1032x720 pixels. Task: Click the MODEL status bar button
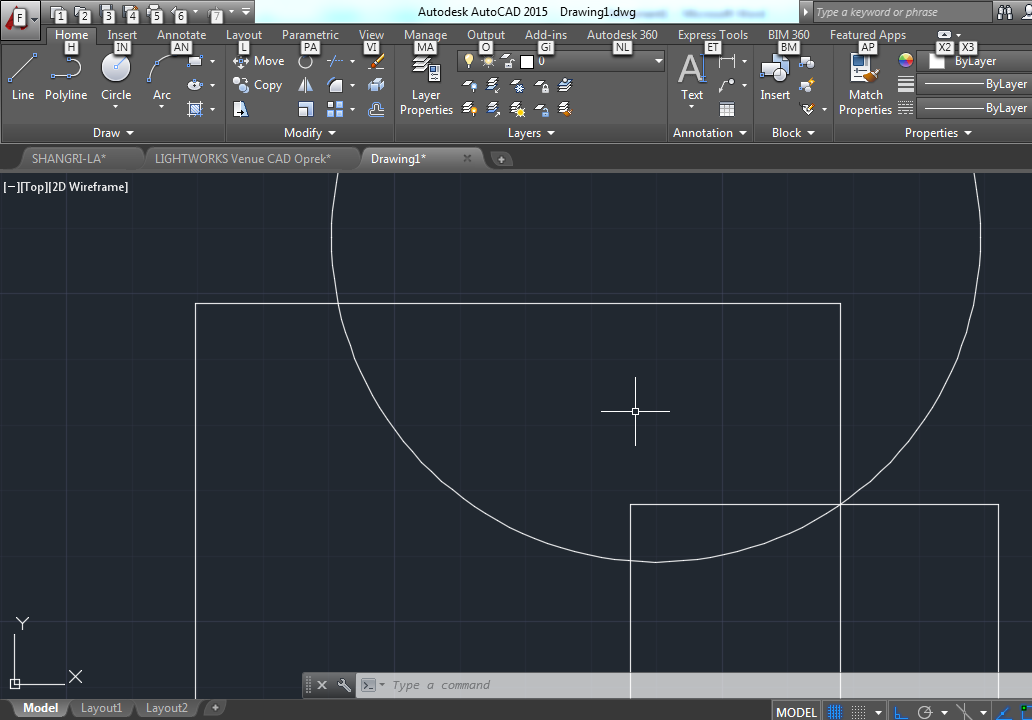coord(796,712)
